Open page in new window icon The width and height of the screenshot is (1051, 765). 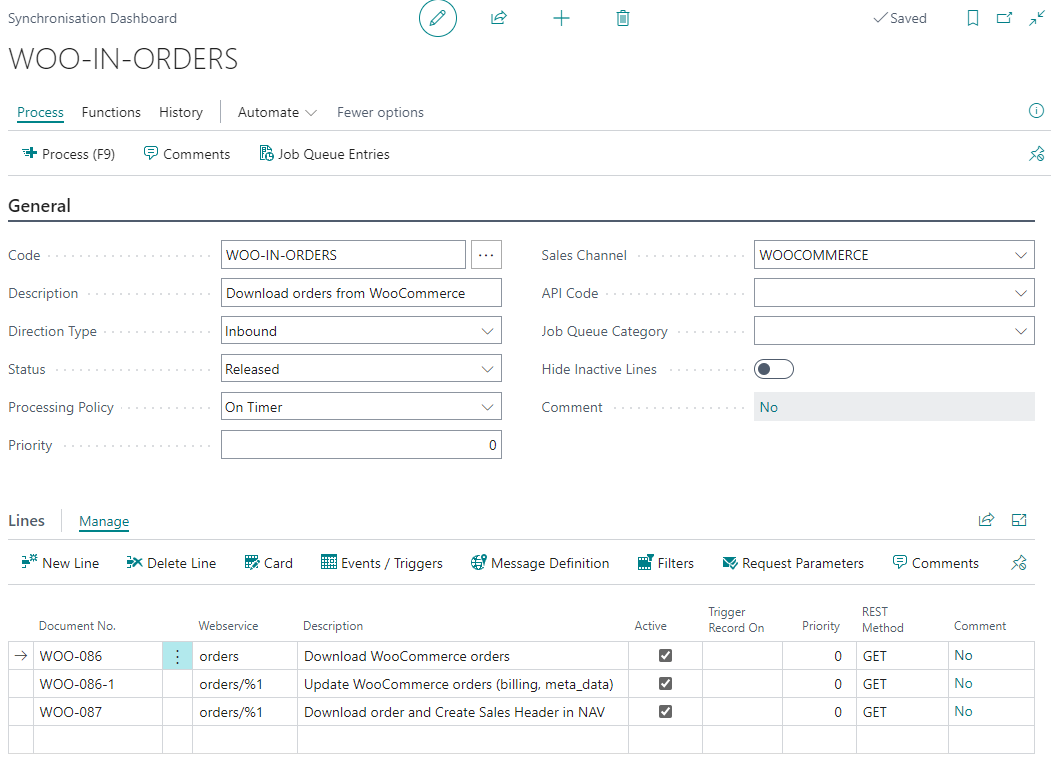coord(1004,18)
